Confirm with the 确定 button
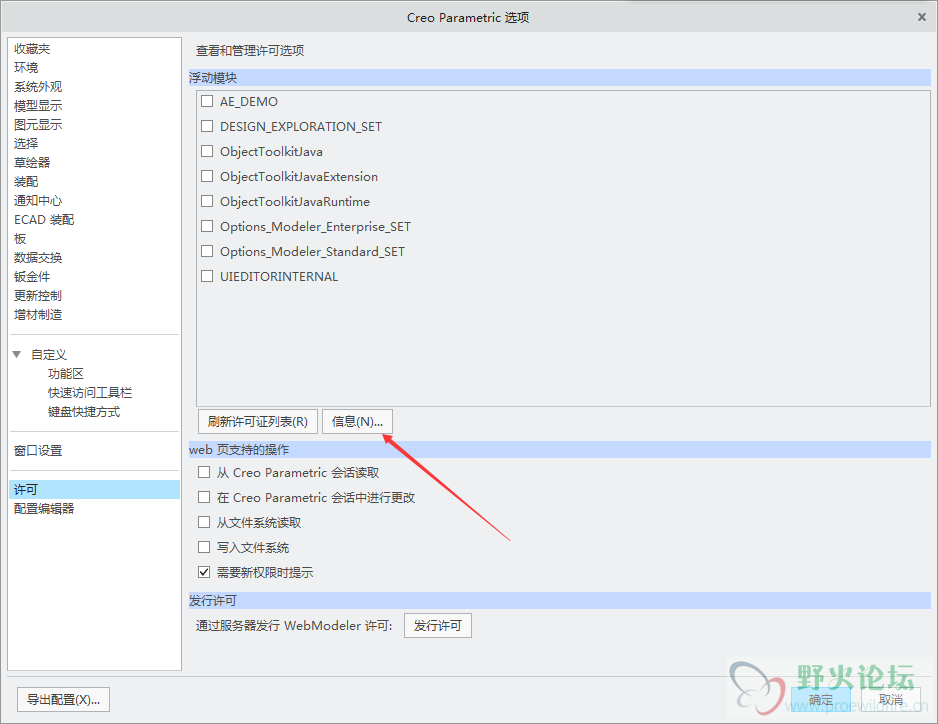Image resolution: width=938 pixels, height=724 pixels. point(821,699)
